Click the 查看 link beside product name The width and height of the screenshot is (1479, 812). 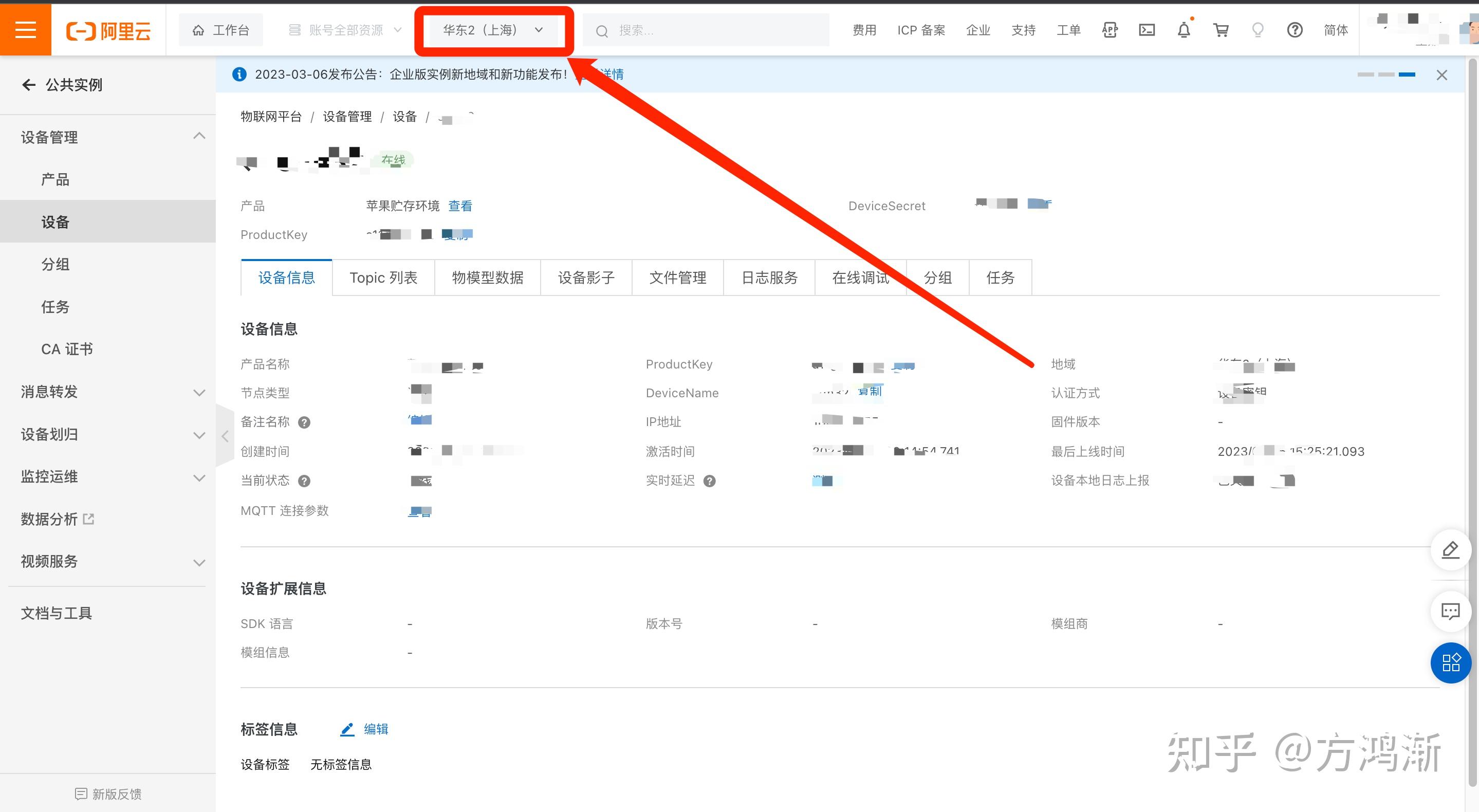(x=460, y=206)
